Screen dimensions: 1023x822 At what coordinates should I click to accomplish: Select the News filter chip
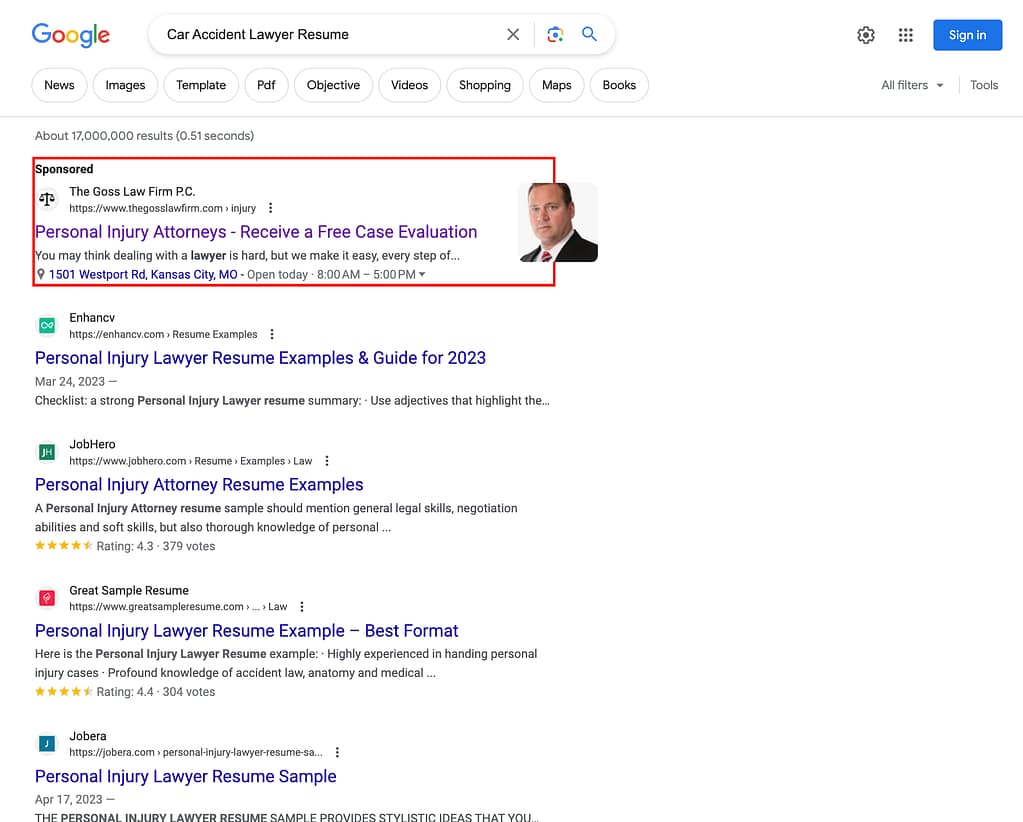coord(59,85)
